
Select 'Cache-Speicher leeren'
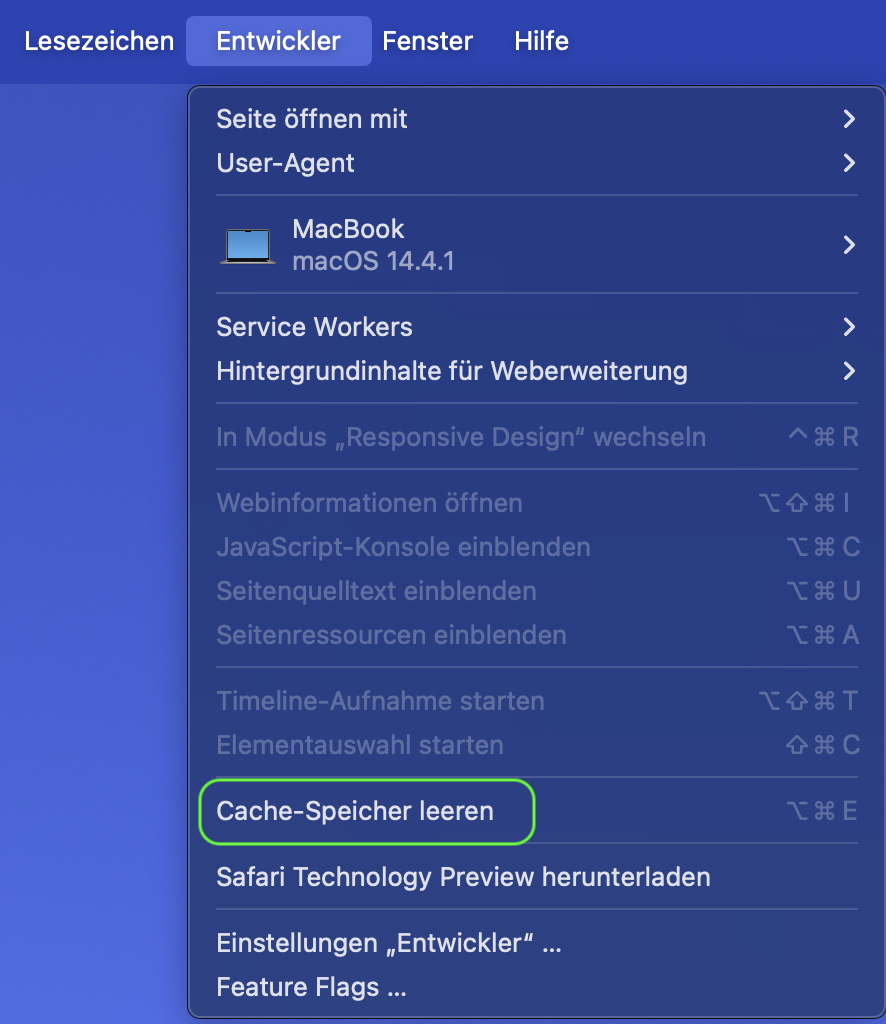[355, 811]
